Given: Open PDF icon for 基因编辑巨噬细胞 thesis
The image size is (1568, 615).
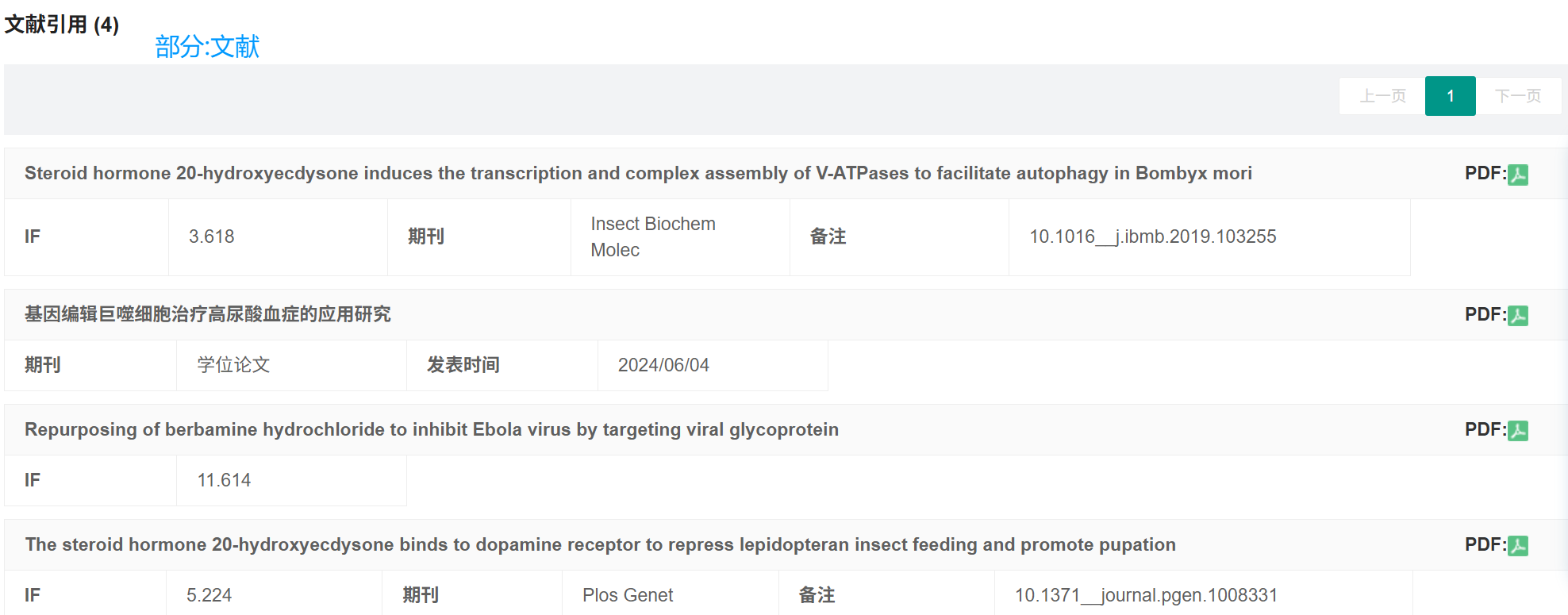Looking at the screenshot, I should 1517,316.
